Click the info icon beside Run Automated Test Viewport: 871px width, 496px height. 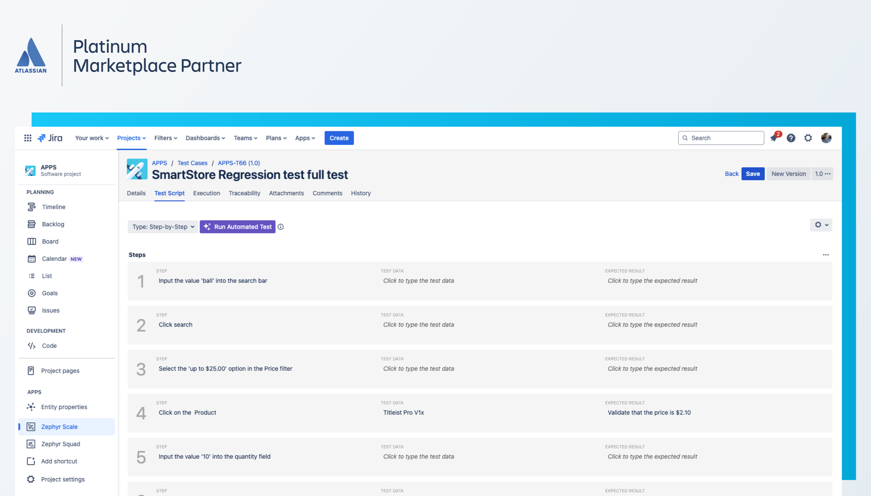(x=281, y=227)
